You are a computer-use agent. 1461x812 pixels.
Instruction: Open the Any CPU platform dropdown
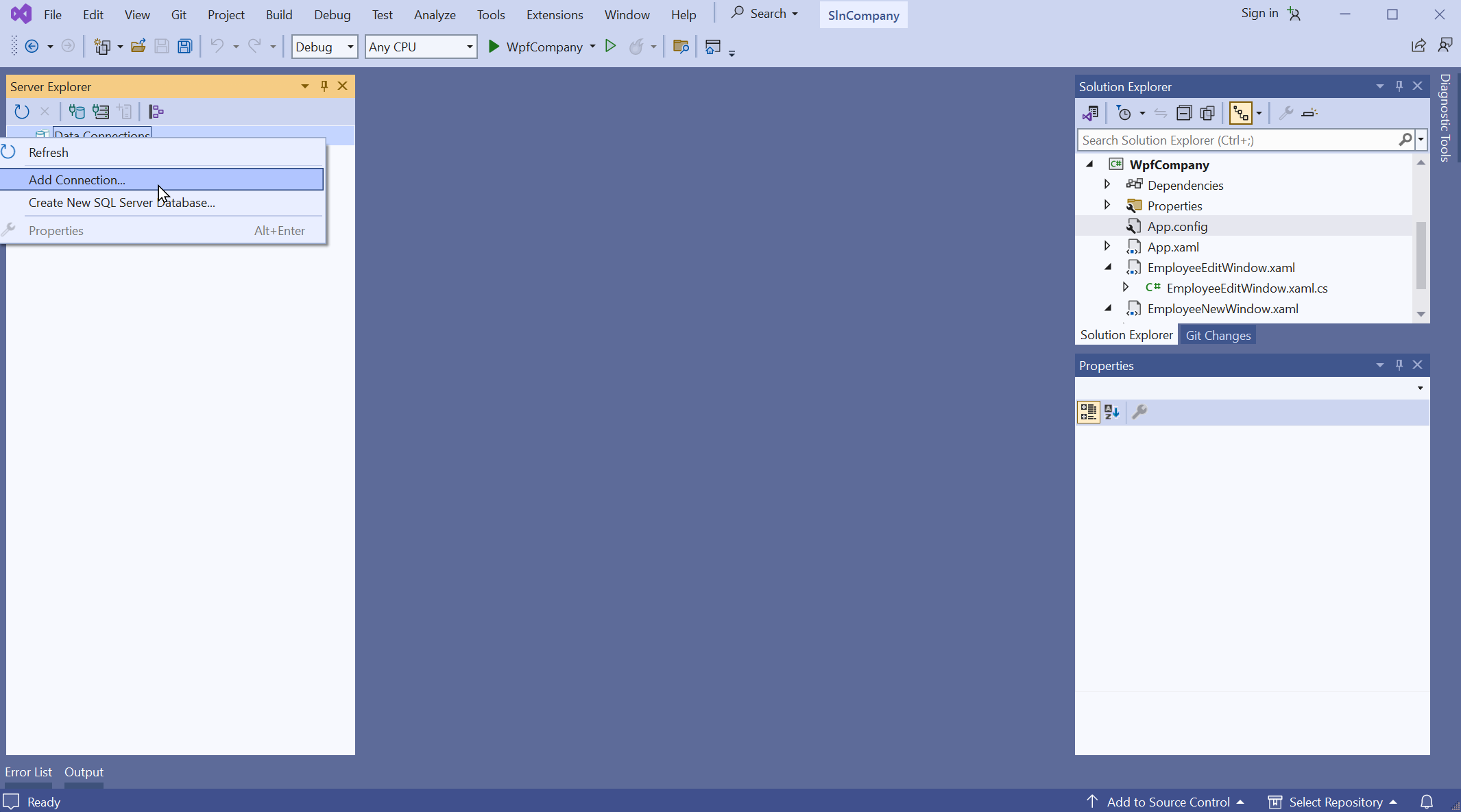421,47
